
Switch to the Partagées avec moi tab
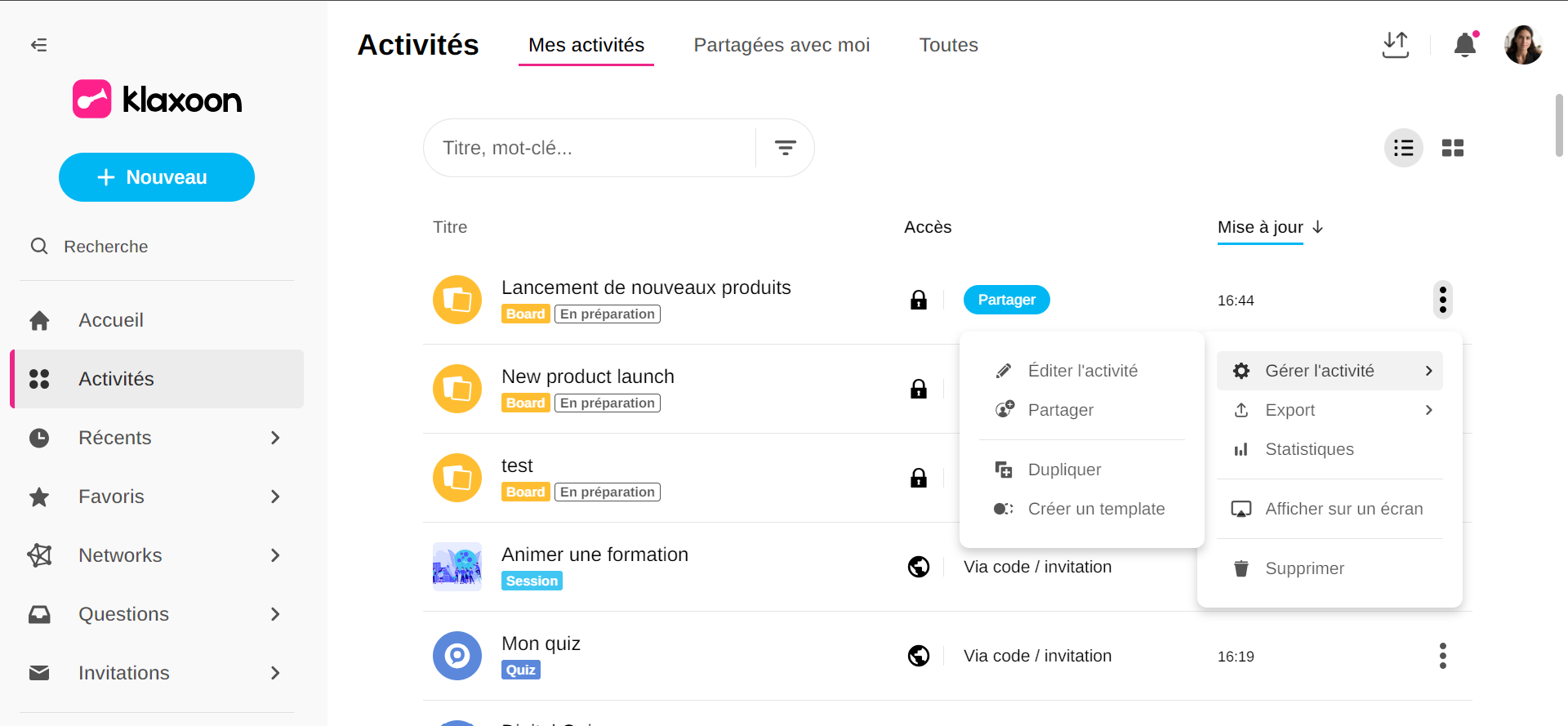781,45
